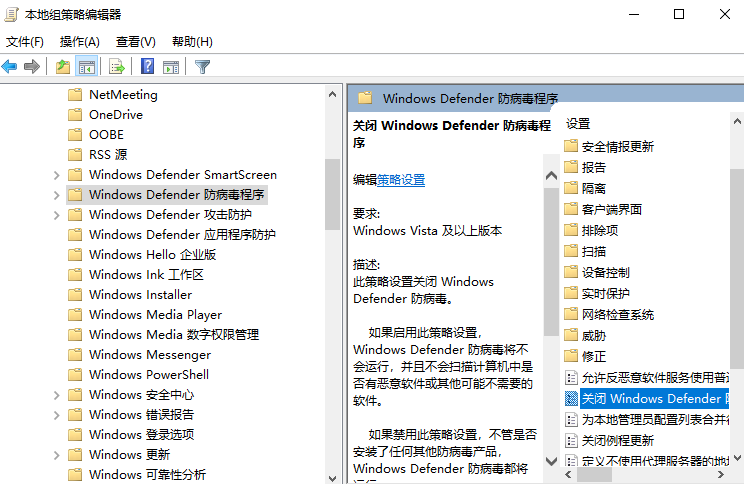Go up one level with folder icon
Screen dimensions: 744x484
63,67
